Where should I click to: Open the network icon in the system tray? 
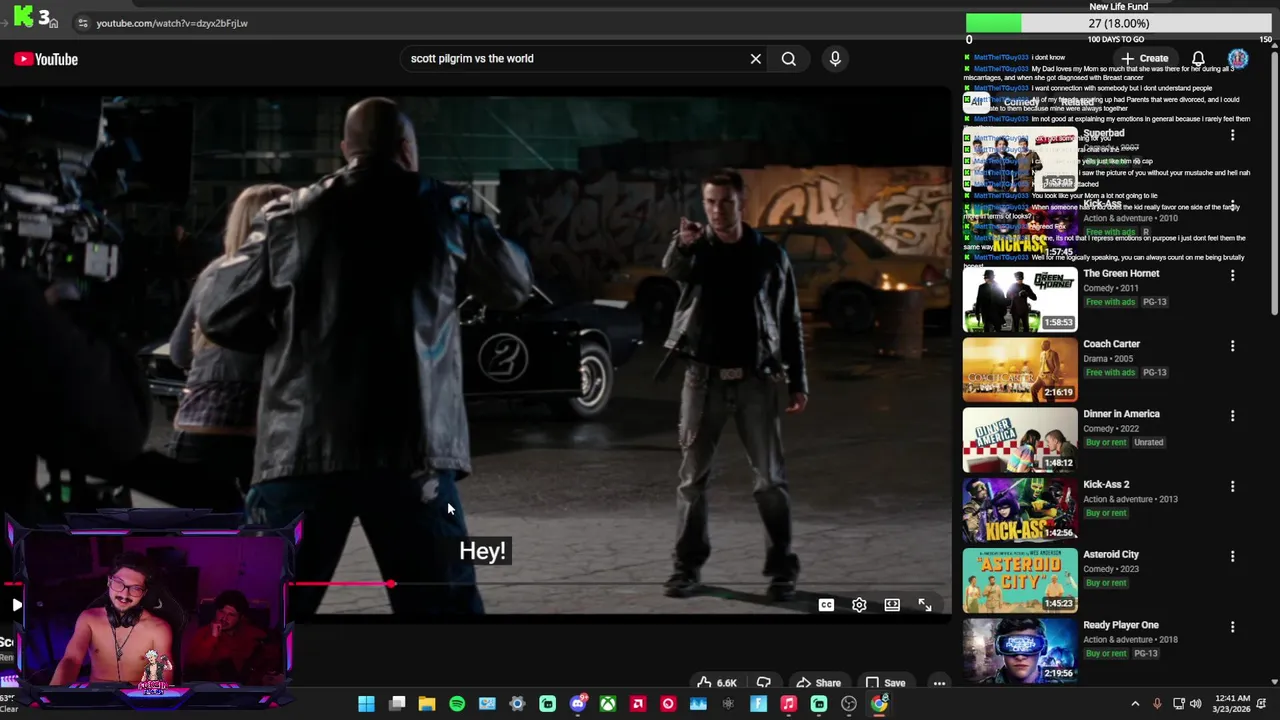tap(1179, 704)
